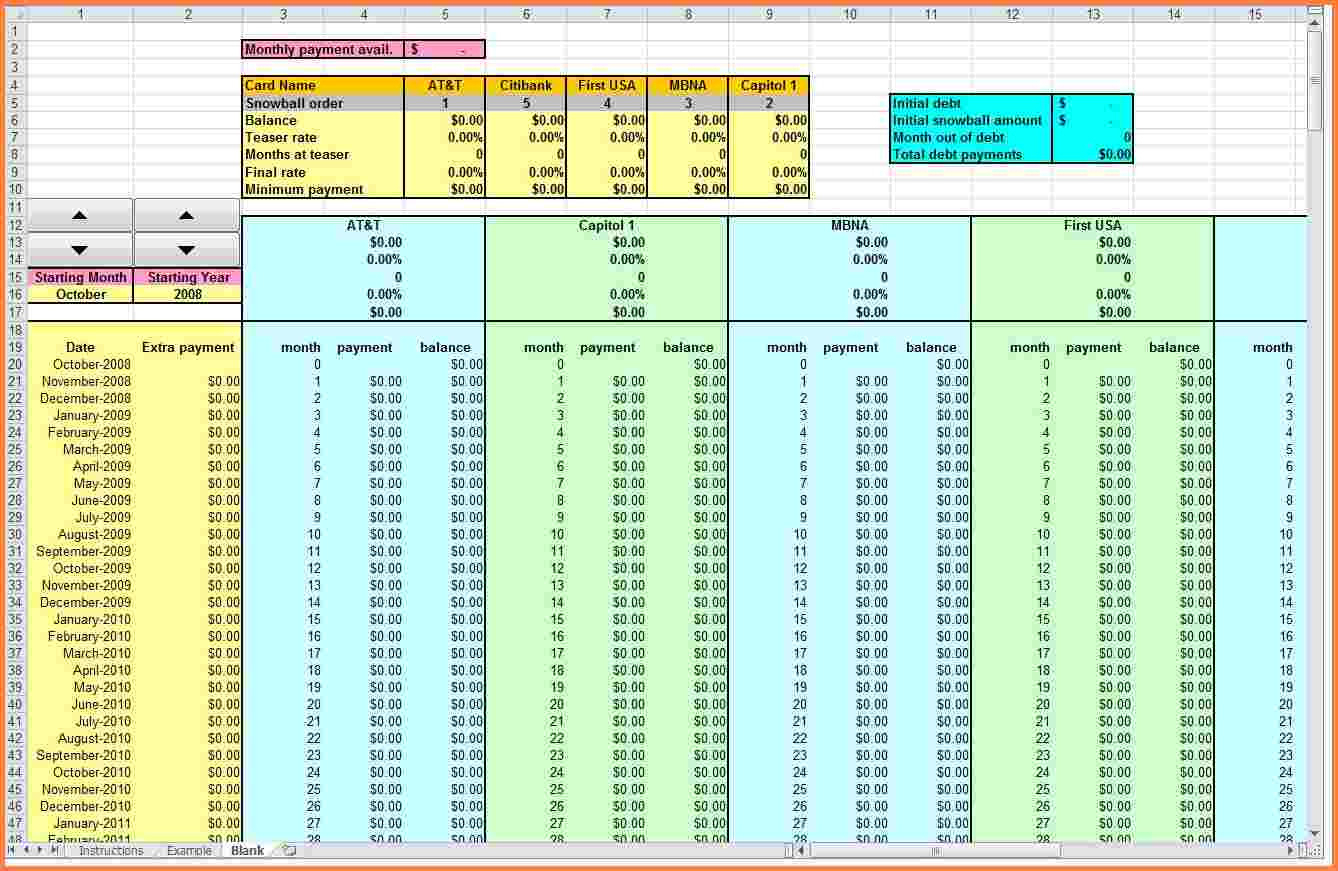
Task: Click vertical scrollbar up arrow
Action: [x=1314, y=22]
